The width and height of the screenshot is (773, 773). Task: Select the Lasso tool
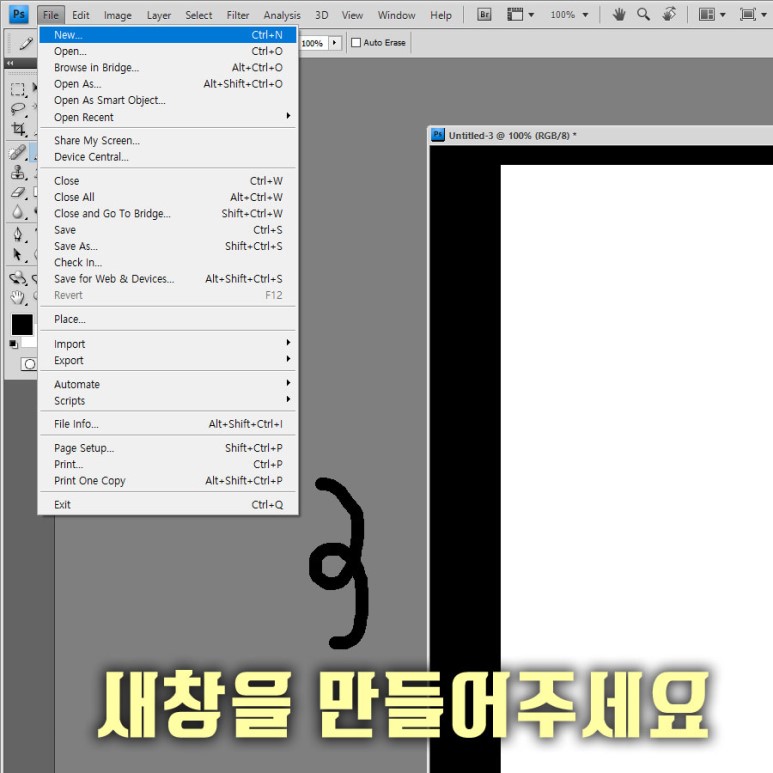(18, 109)
